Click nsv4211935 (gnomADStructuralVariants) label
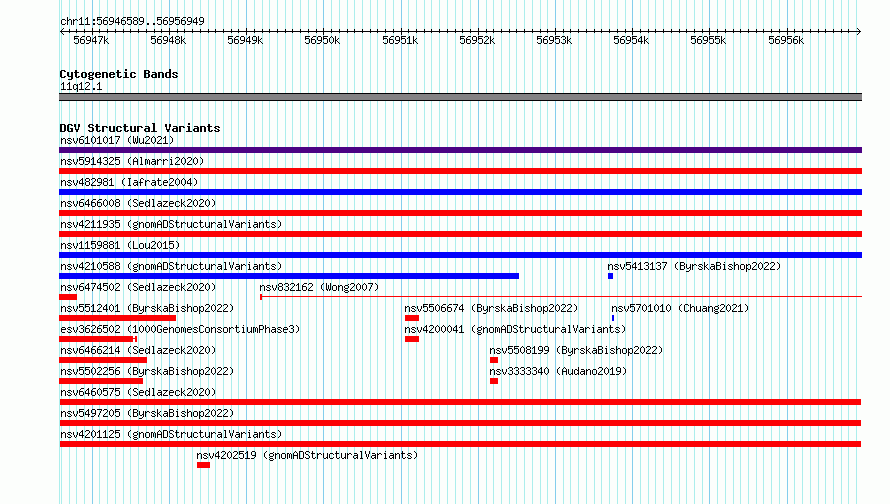Viewport: 890px width, 504px height. click(171, 224)
